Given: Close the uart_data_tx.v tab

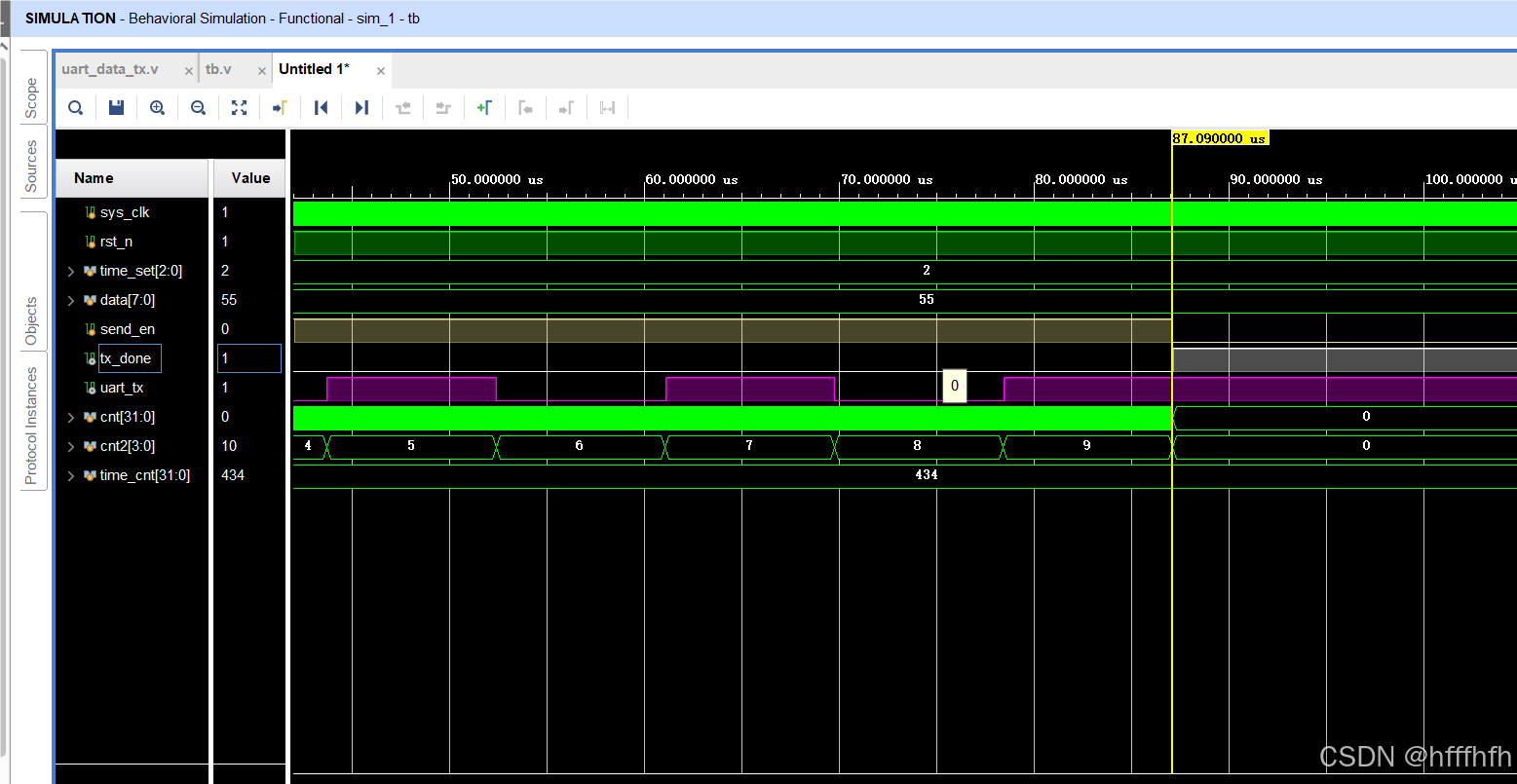Looking at the screenshot, I should tap(188, 71).
